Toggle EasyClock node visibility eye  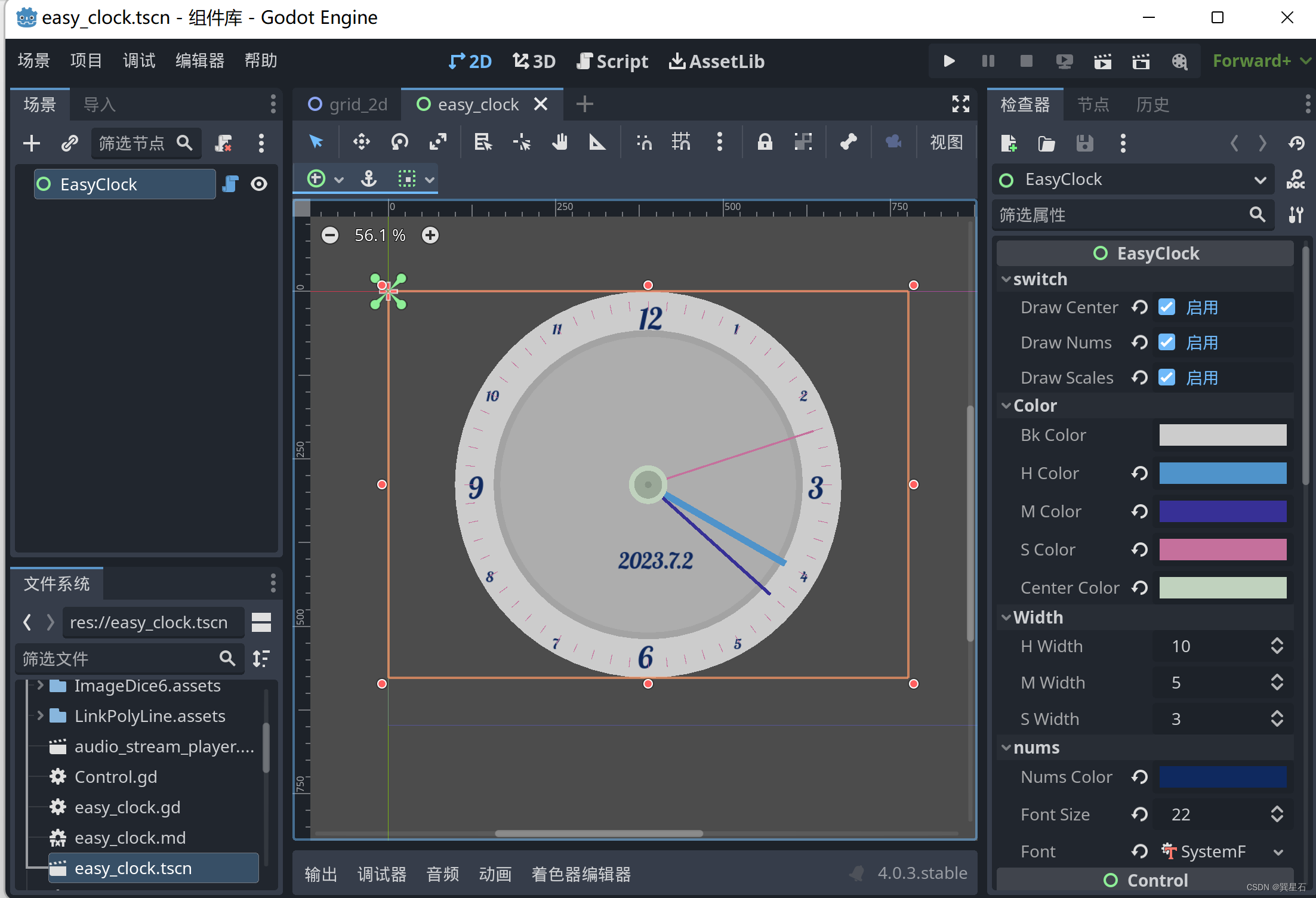pos(258,184)
